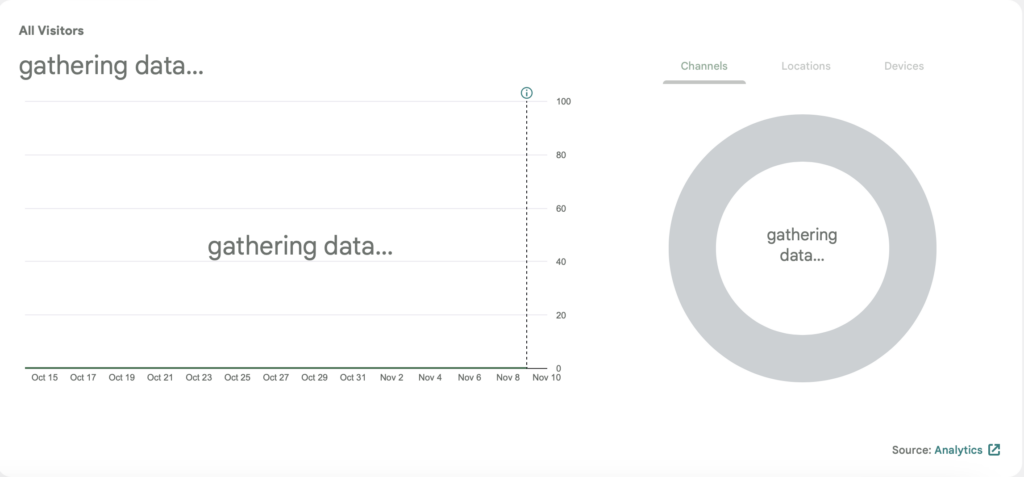Click the Nov 8 date label
The height and width of the screenshot is (477, 1024).
click(x=508, y=378)
